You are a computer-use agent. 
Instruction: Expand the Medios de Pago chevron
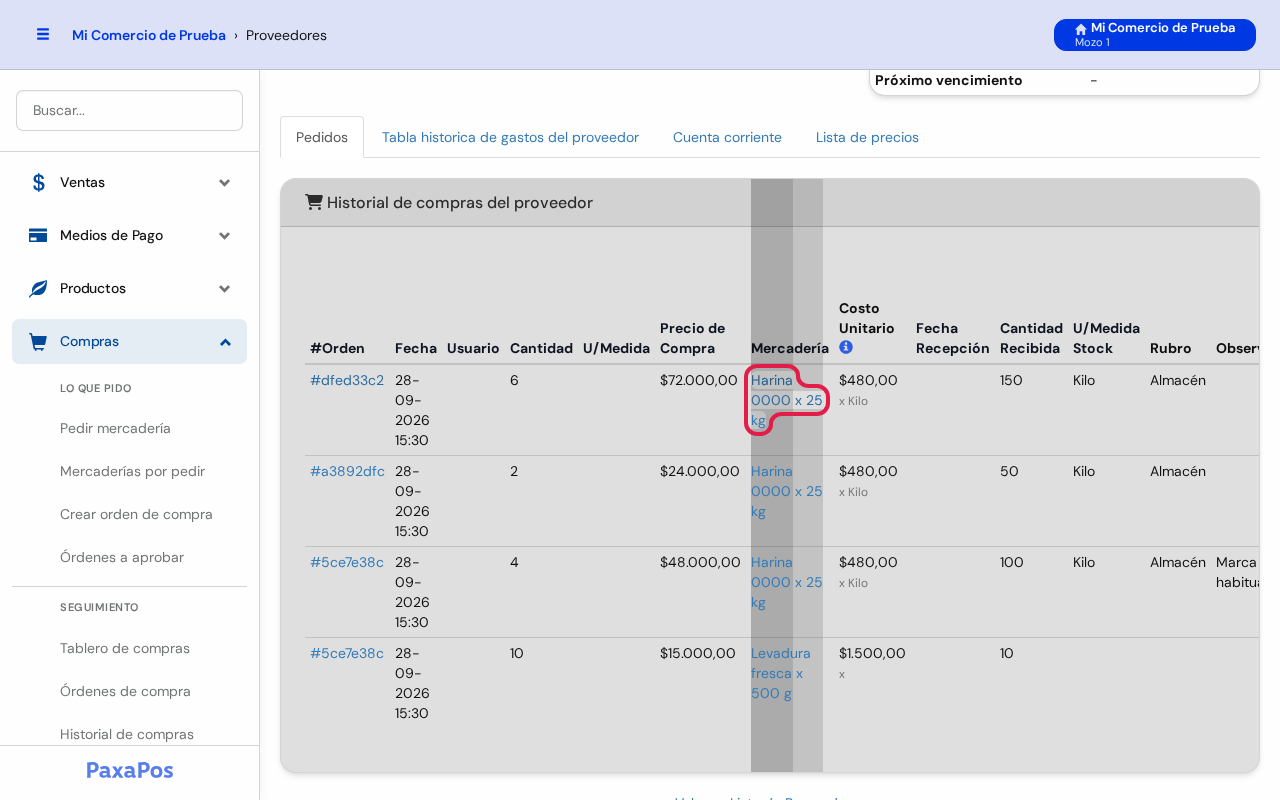coord(225,235)
